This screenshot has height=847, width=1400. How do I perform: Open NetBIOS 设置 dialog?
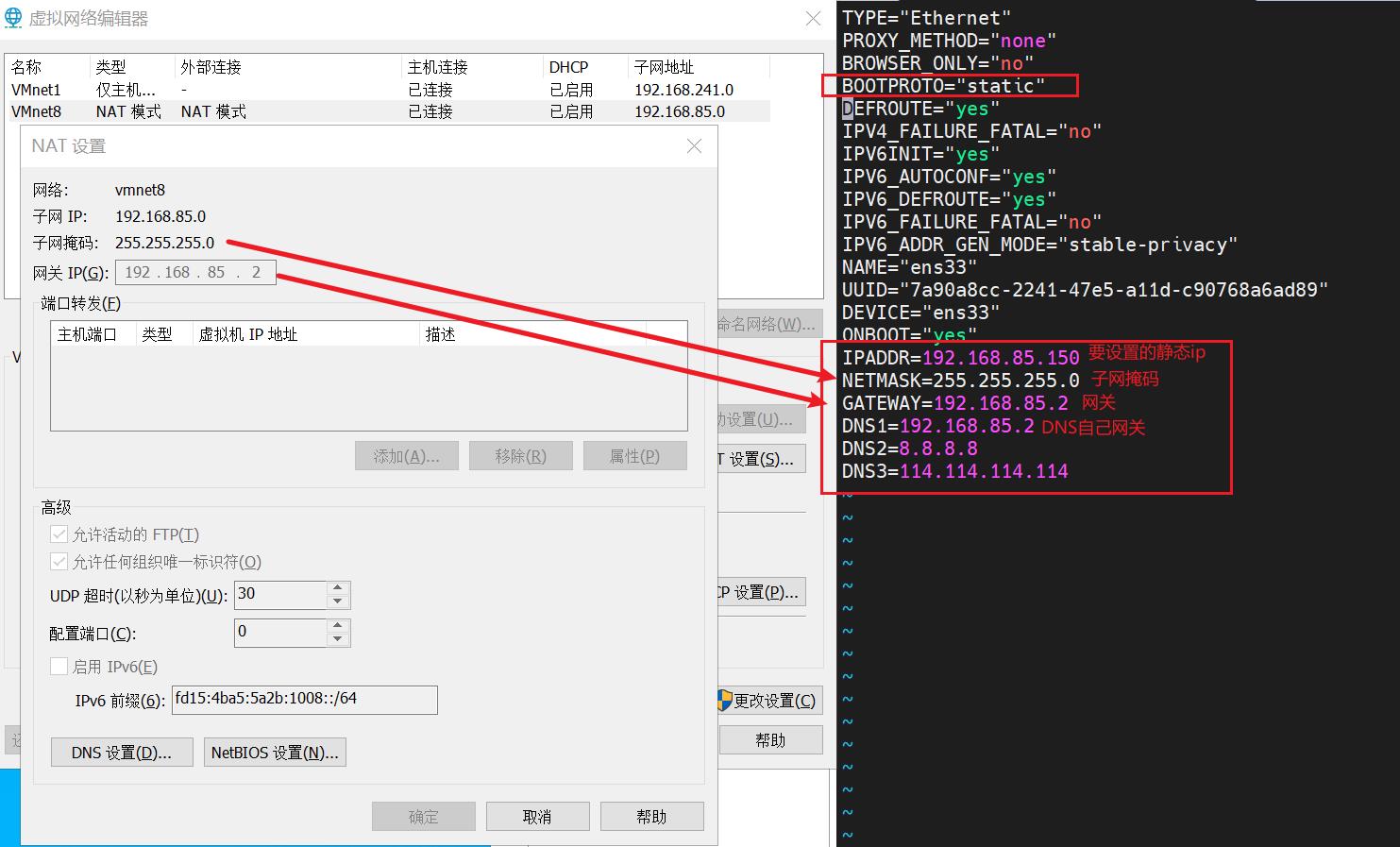[275, 753]
